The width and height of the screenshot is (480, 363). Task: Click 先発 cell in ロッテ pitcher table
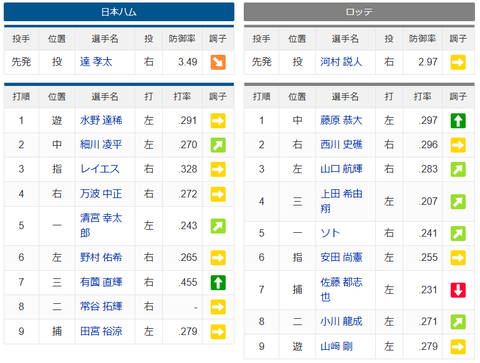(262, 62)
